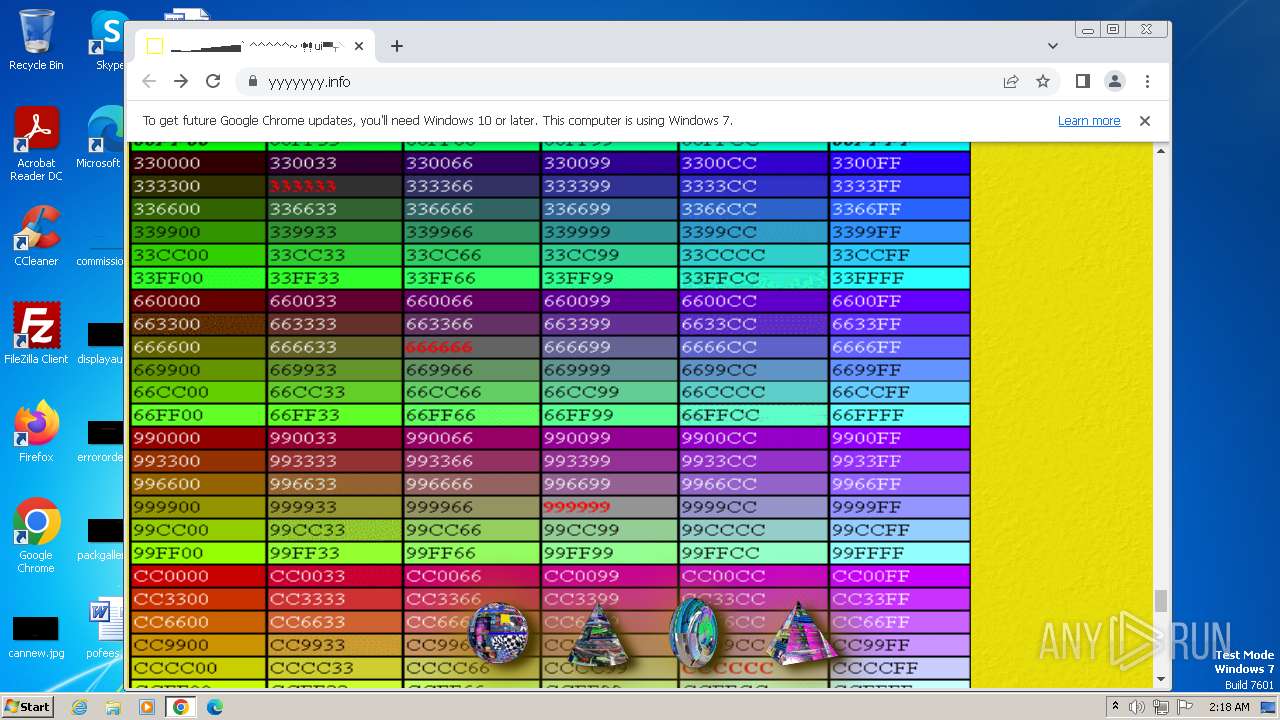Viewport: 1280px width, 720px height.
Task: Select the 330000 color cell
Action: [x=198, y=163]
